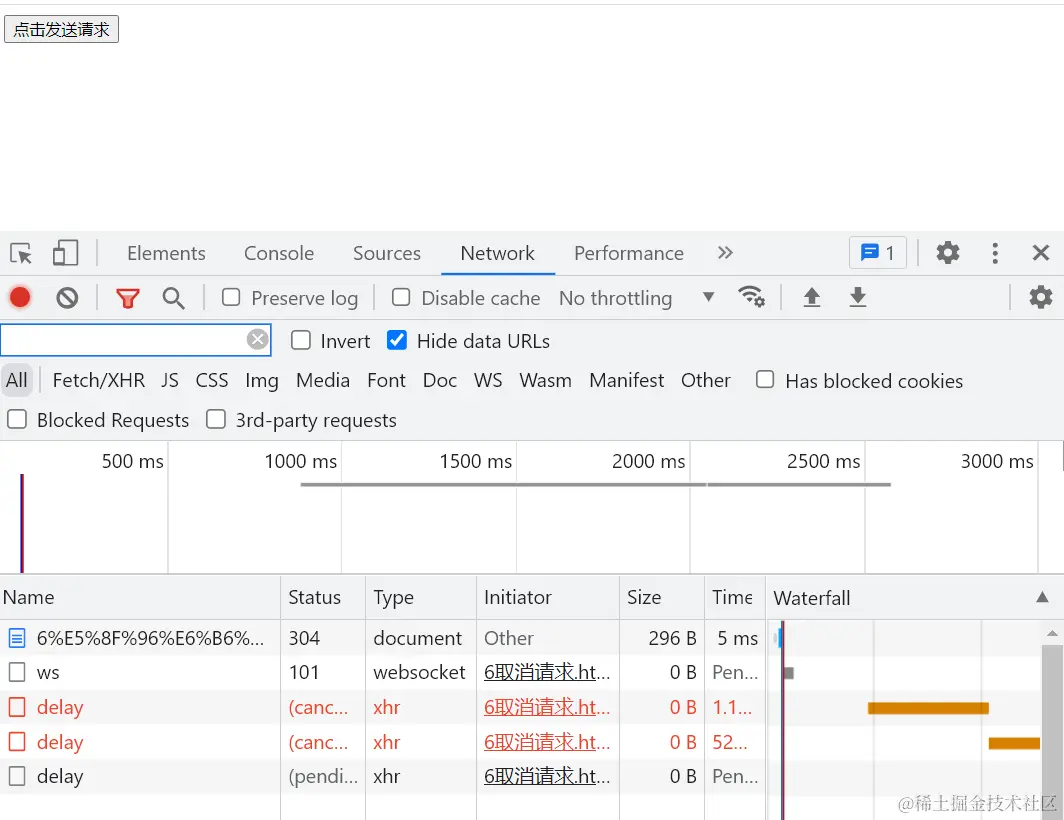The width and height of the screenshot is (1064, 820).
Task: Enable Blocked Requests checkbox
Action: click(17, 420)
